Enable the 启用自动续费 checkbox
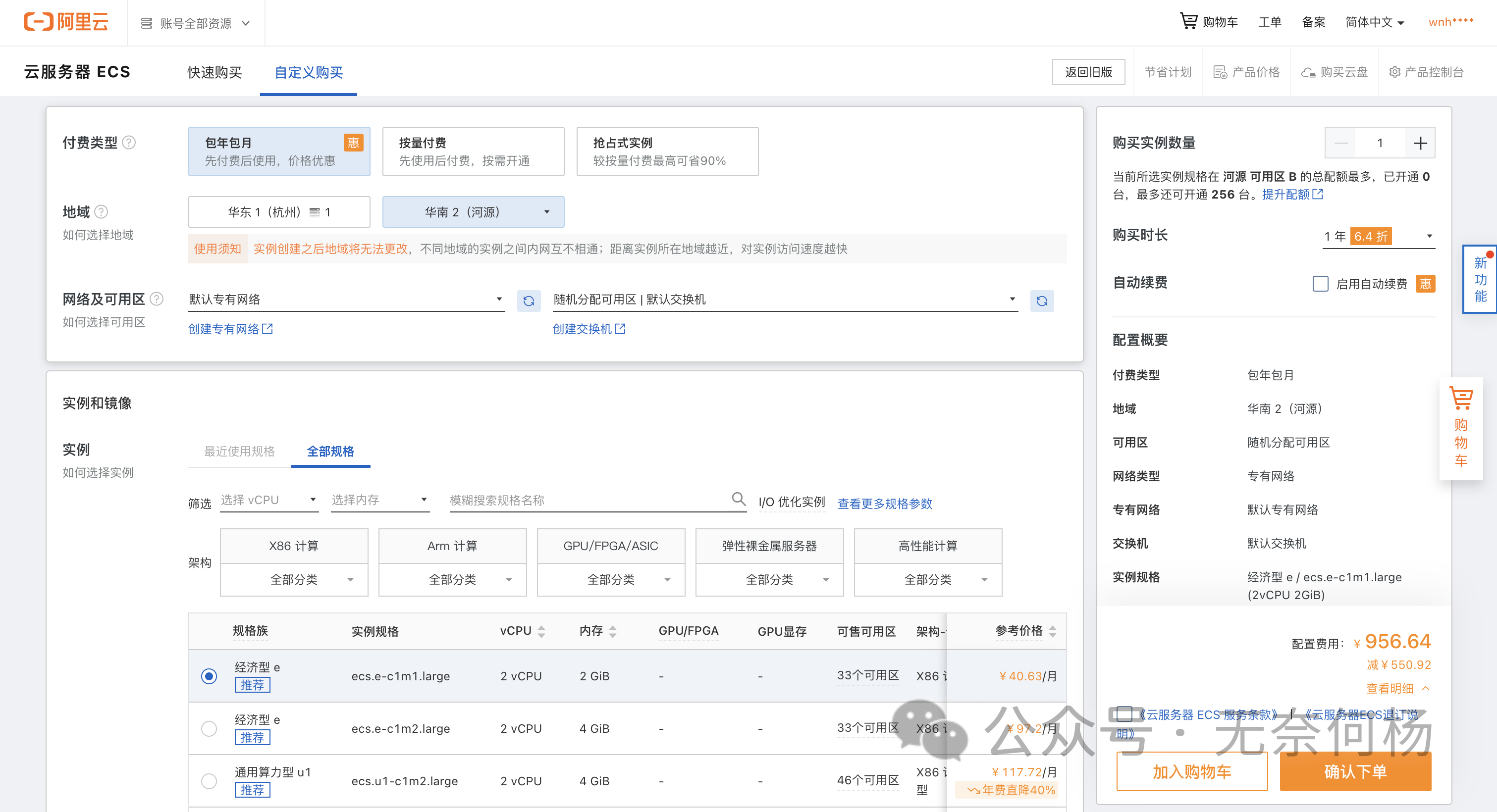This screenshot has width=1497, height=812. pos(1320,283)
